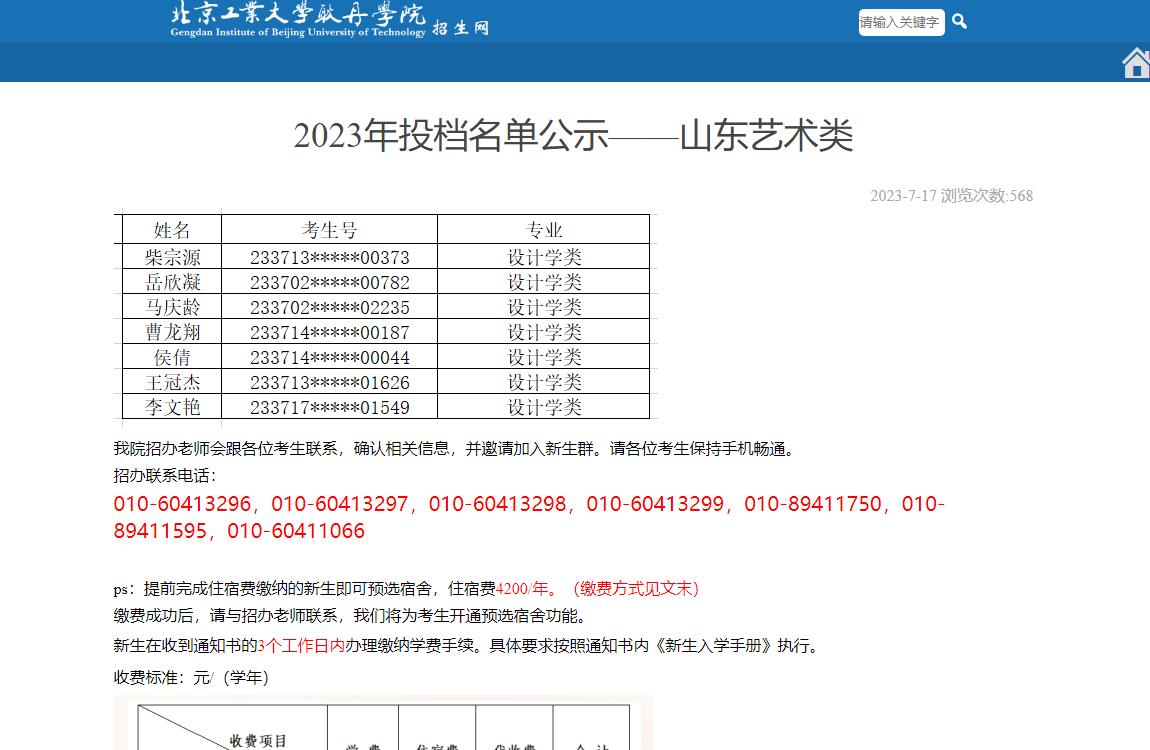Click phone number 010-60413299

coord(655,504)
